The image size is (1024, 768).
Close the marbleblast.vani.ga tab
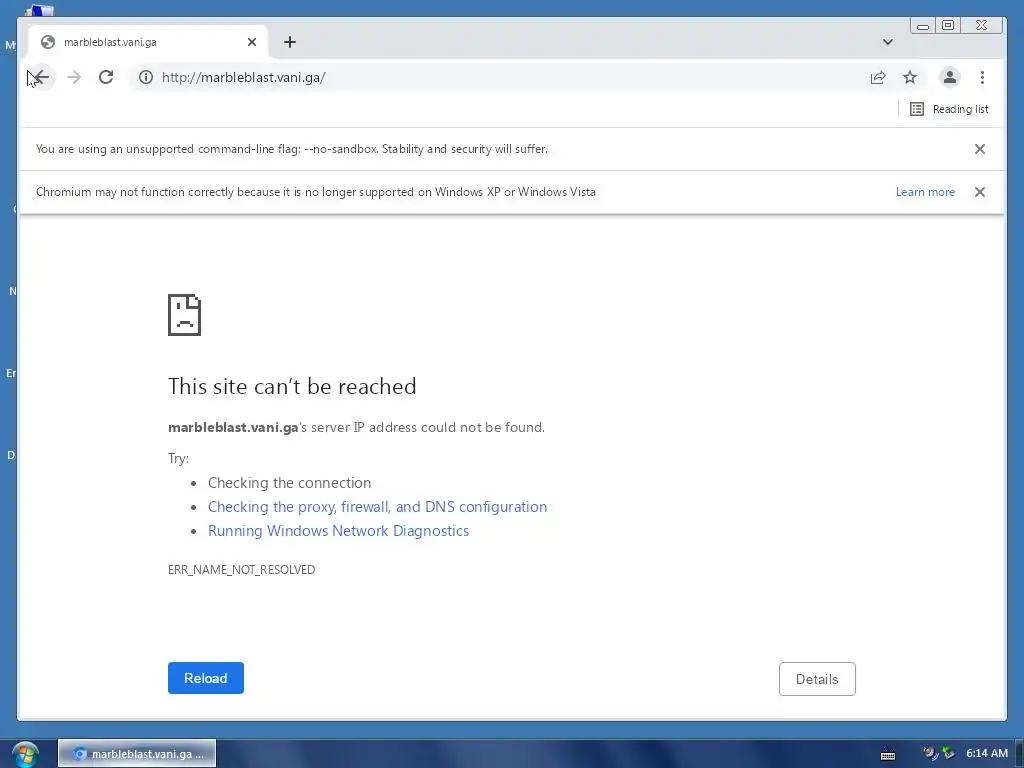pos(252,42)
